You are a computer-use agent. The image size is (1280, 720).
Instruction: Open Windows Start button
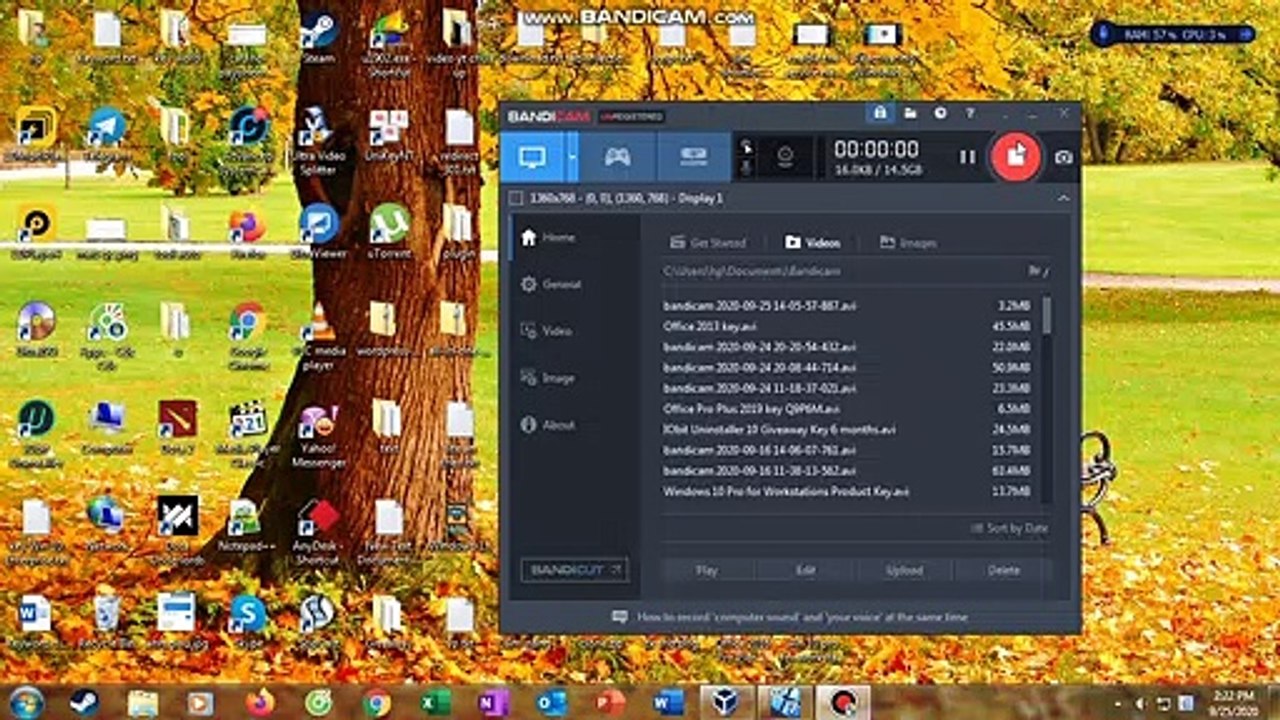click(x=26, y=702)
